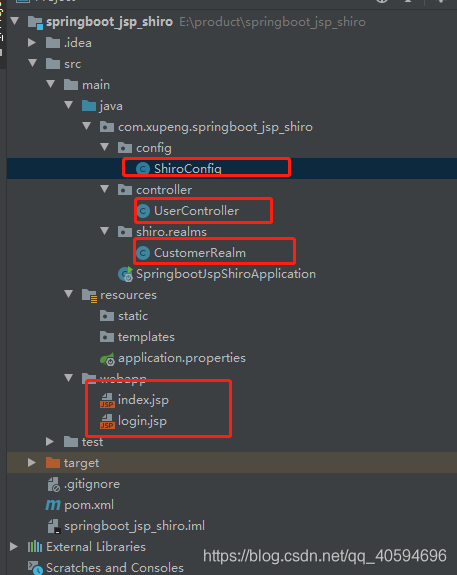Click the orange target folder icon
Screen dimensions: 457x575
pyautogui.click(x=53, y=463)
